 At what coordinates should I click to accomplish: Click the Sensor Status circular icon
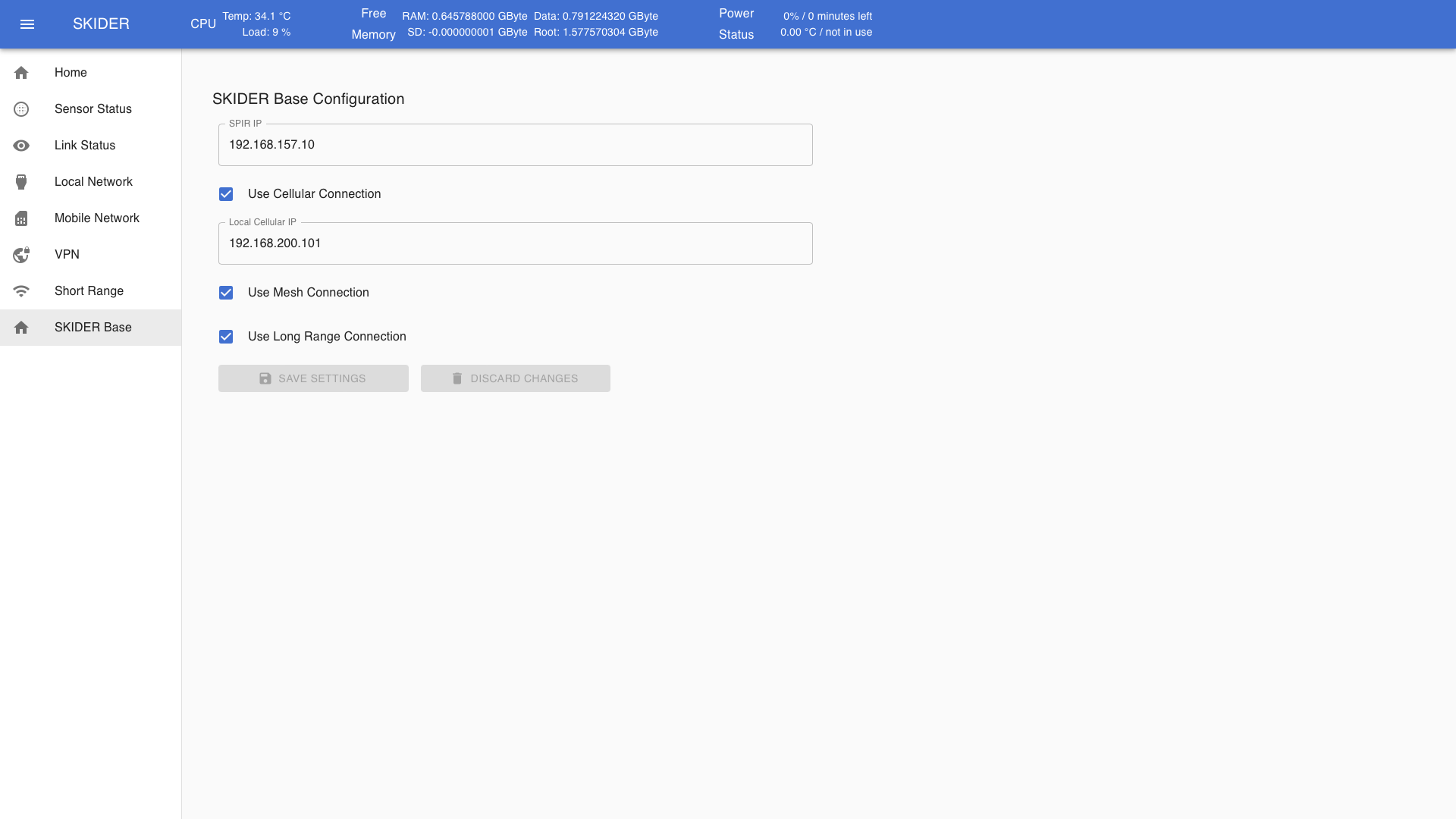[21, 109]
